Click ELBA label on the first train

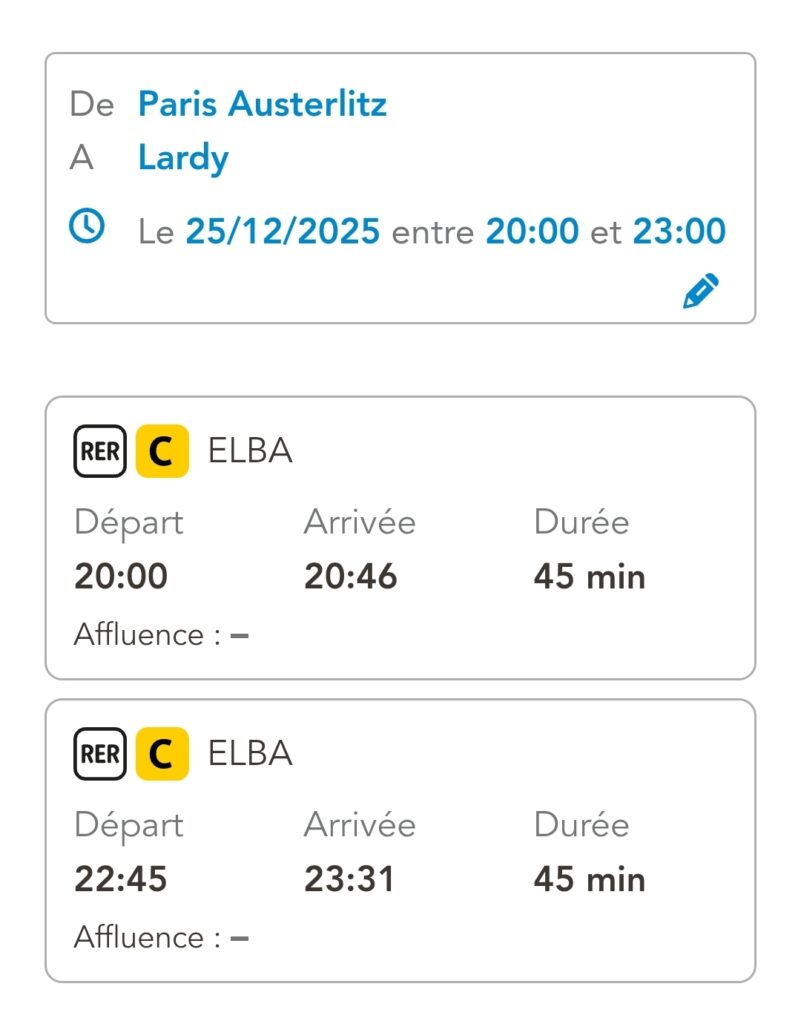[250, 452]
